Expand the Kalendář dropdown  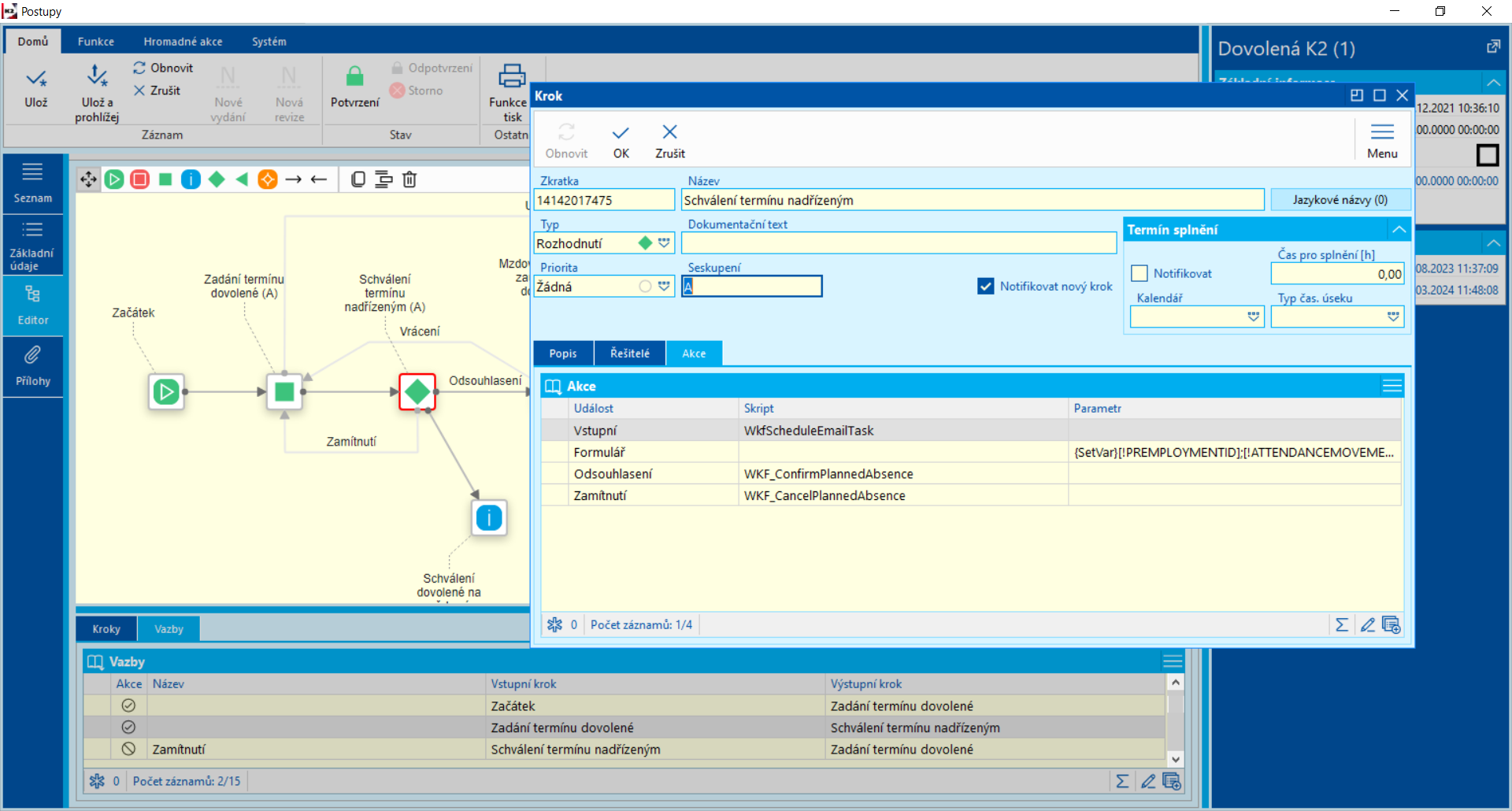(x=1253, y=317)
